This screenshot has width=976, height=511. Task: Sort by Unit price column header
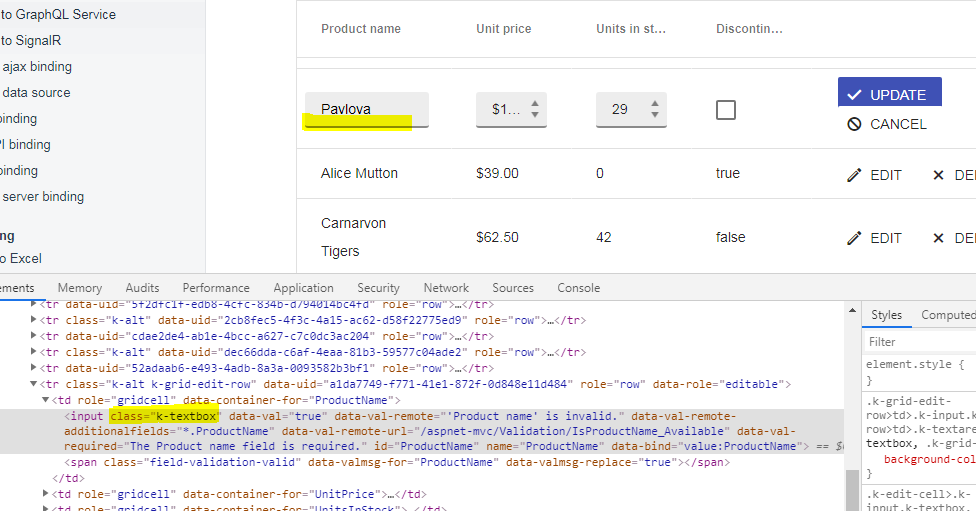coord(504,29)
